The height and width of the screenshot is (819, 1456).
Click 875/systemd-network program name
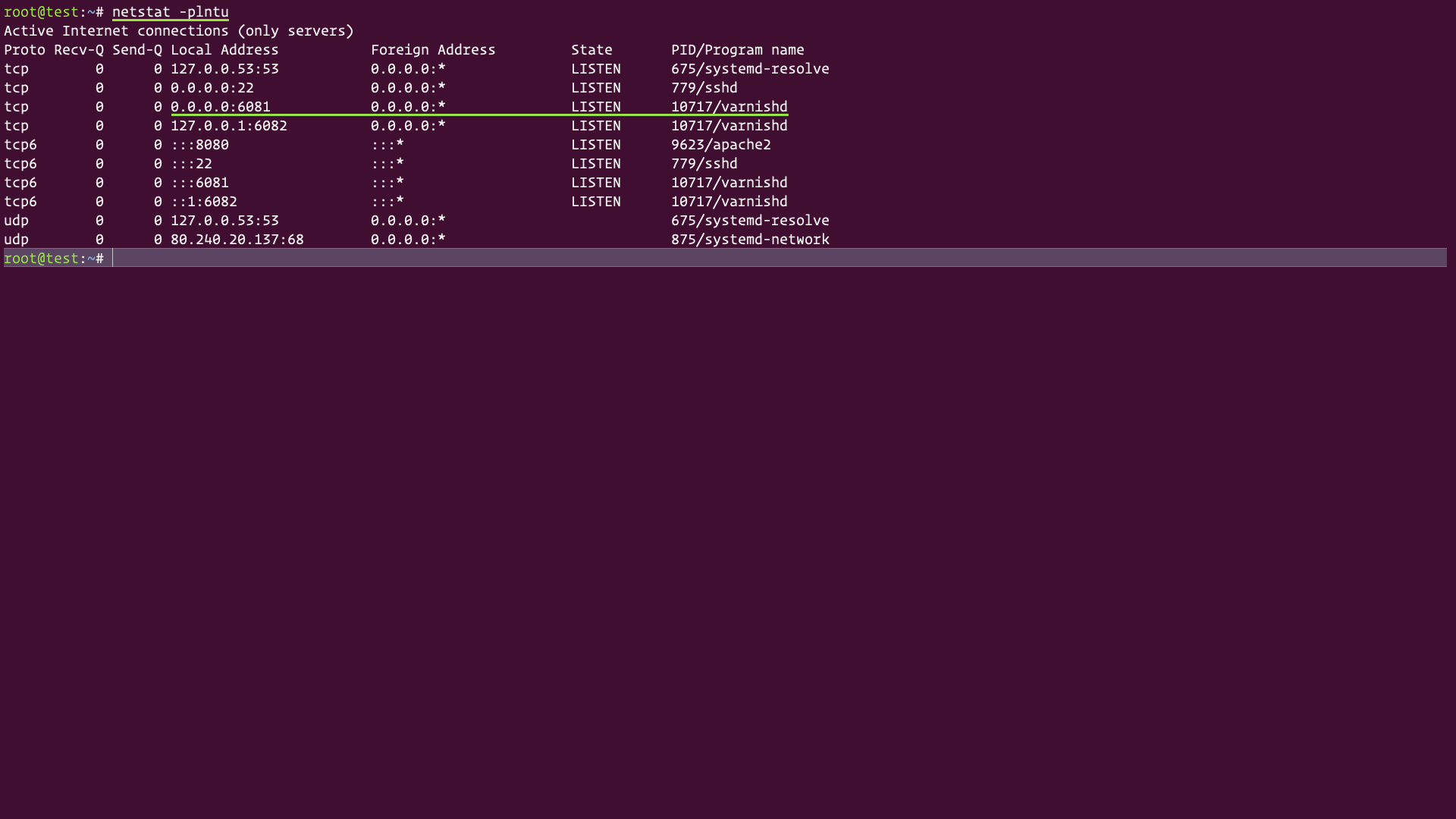click(x=750, y=240)
